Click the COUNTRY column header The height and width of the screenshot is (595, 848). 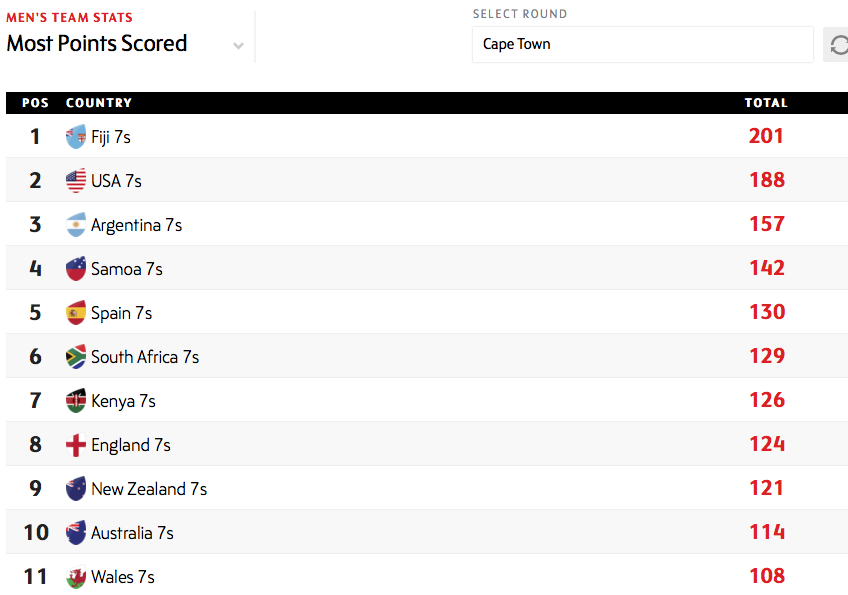pyautogui.click(x=99, y=103)
